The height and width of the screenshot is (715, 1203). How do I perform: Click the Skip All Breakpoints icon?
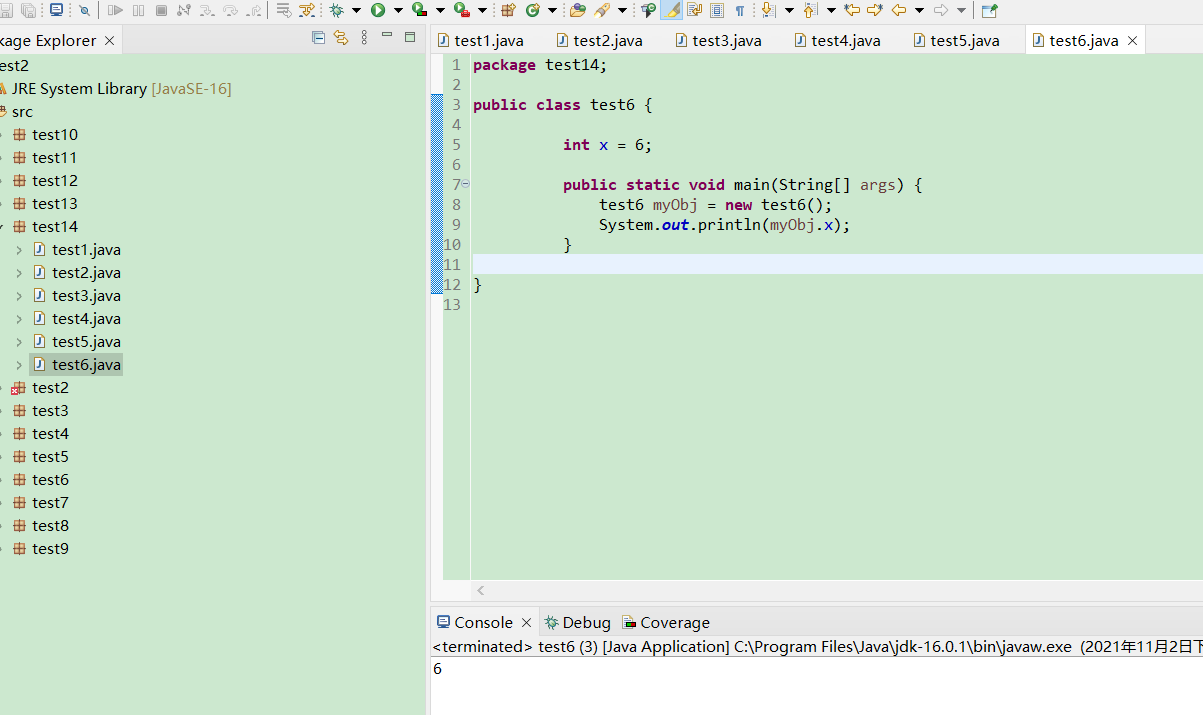(85, 10)
